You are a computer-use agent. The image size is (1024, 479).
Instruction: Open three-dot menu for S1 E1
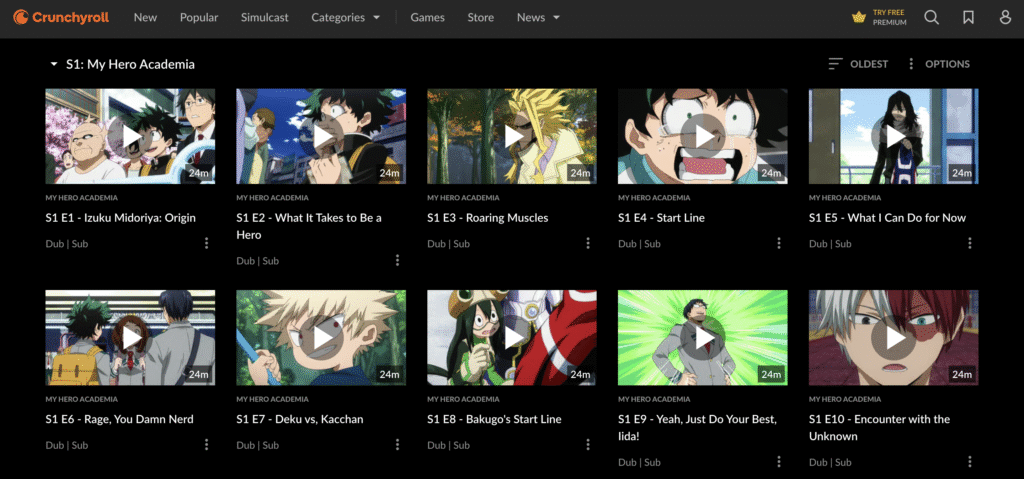206,243
